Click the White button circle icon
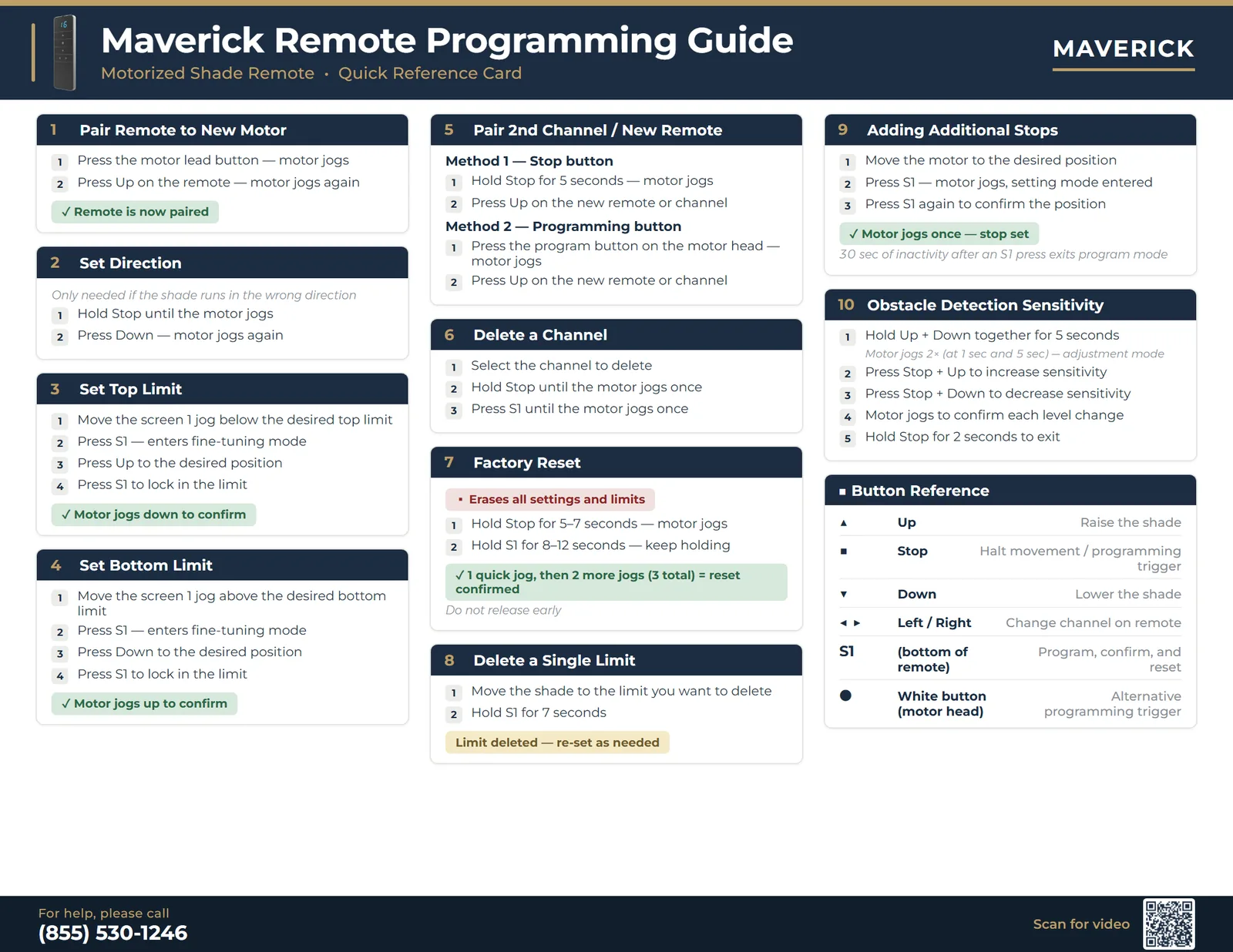The height and width of the screenshot is (952, 1233). (845, 696)
